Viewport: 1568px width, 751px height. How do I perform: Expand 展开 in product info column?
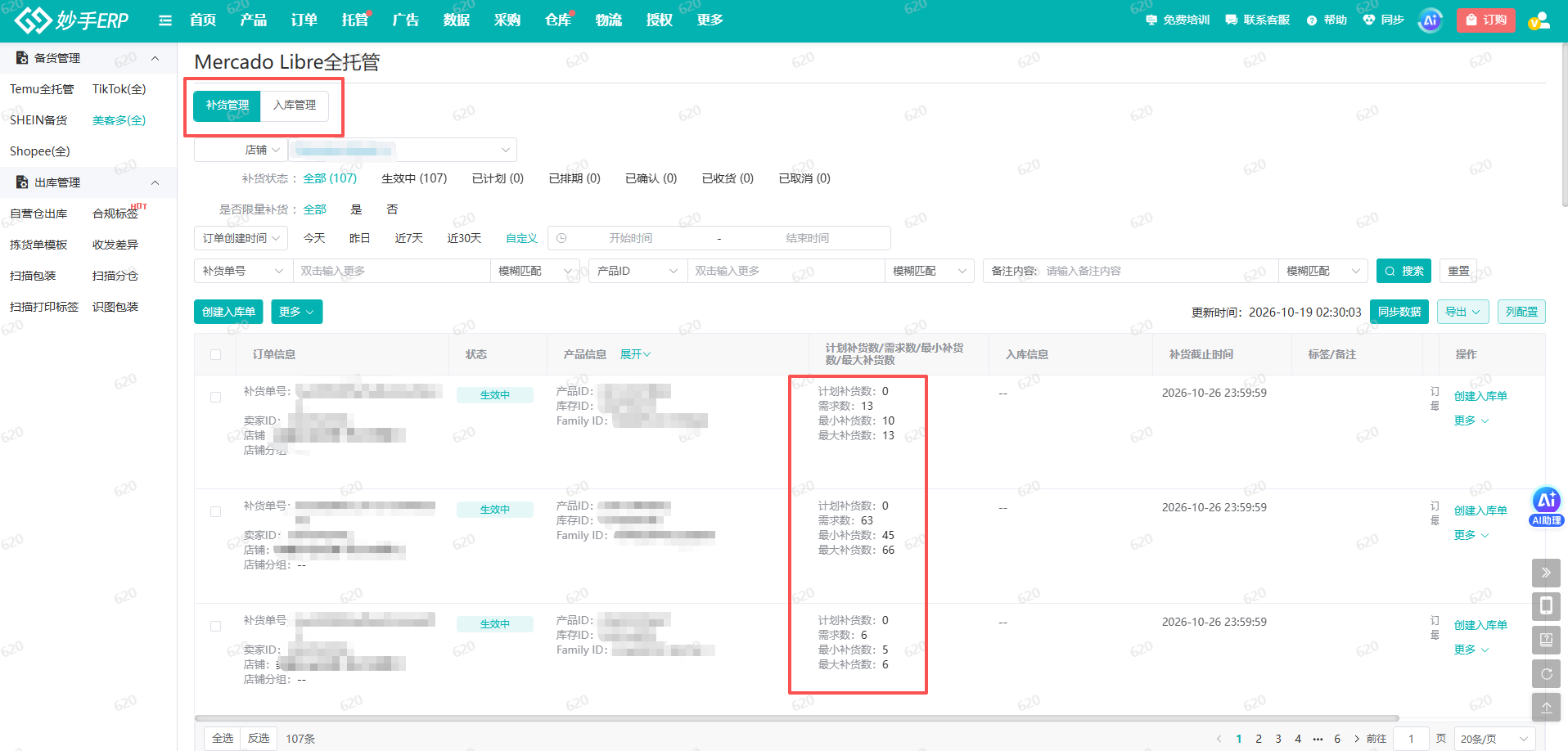635,354
